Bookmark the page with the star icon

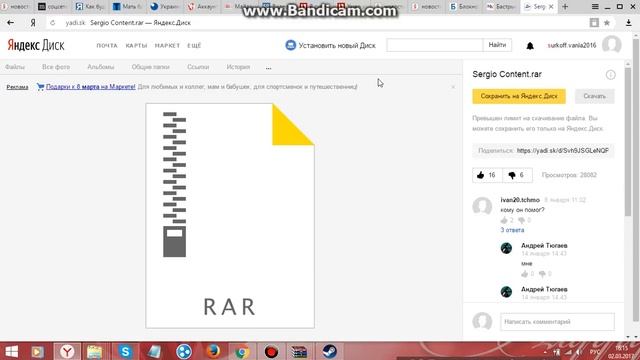tap(607, 23)
